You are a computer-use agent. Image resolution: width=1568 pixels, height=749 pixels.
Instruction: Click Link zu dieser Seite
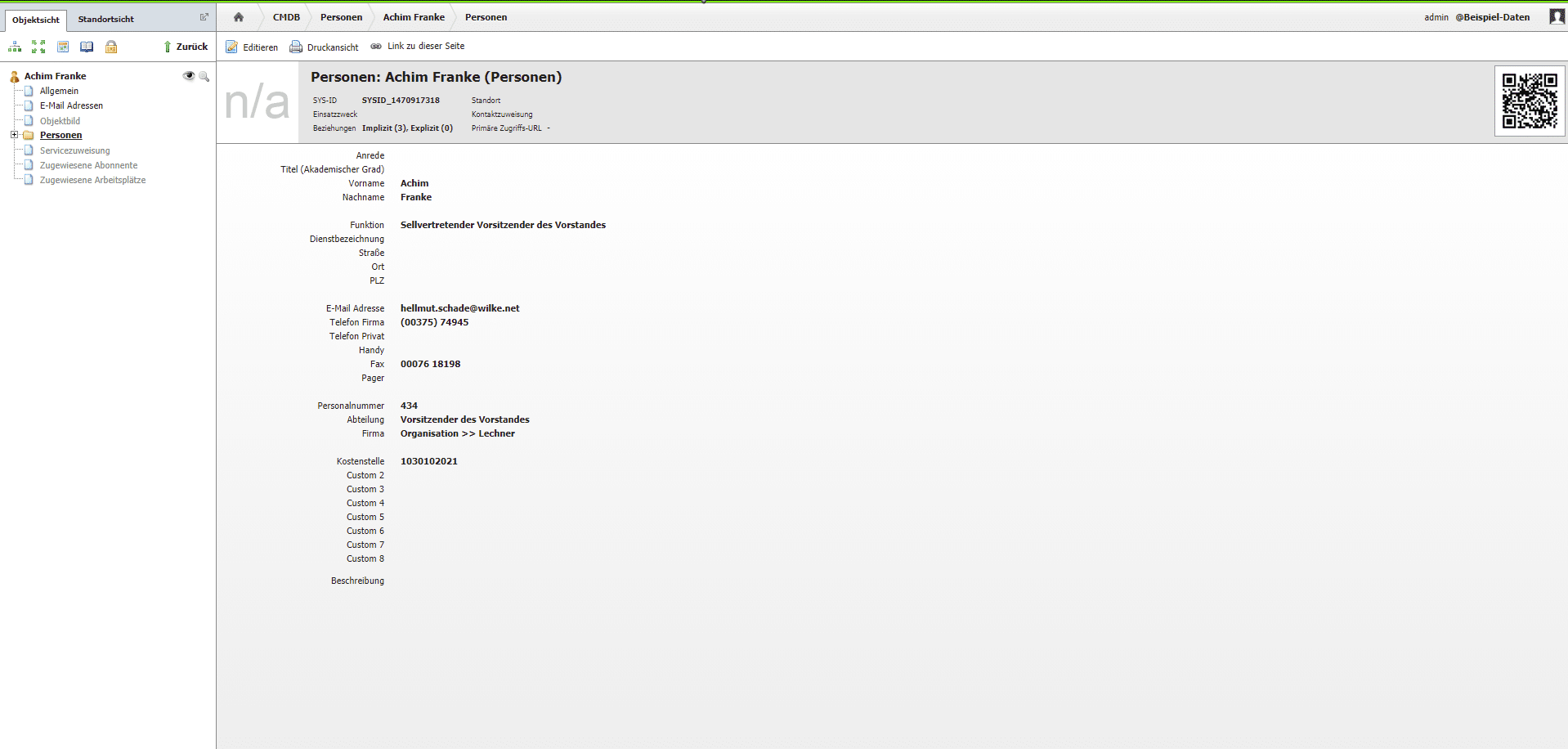tap(418, 47)
